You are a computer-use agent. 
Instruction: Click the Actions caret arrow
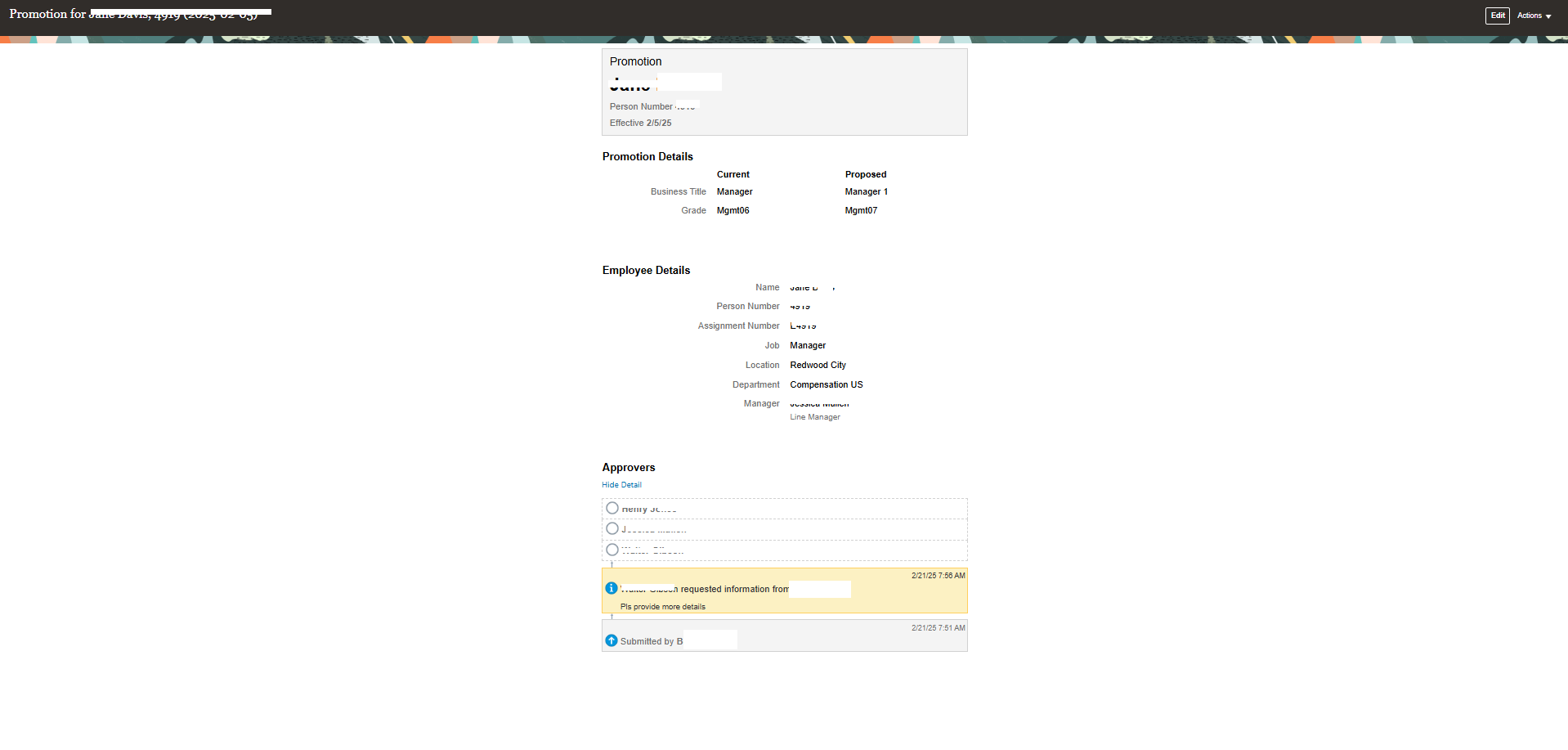point(1549,16)
